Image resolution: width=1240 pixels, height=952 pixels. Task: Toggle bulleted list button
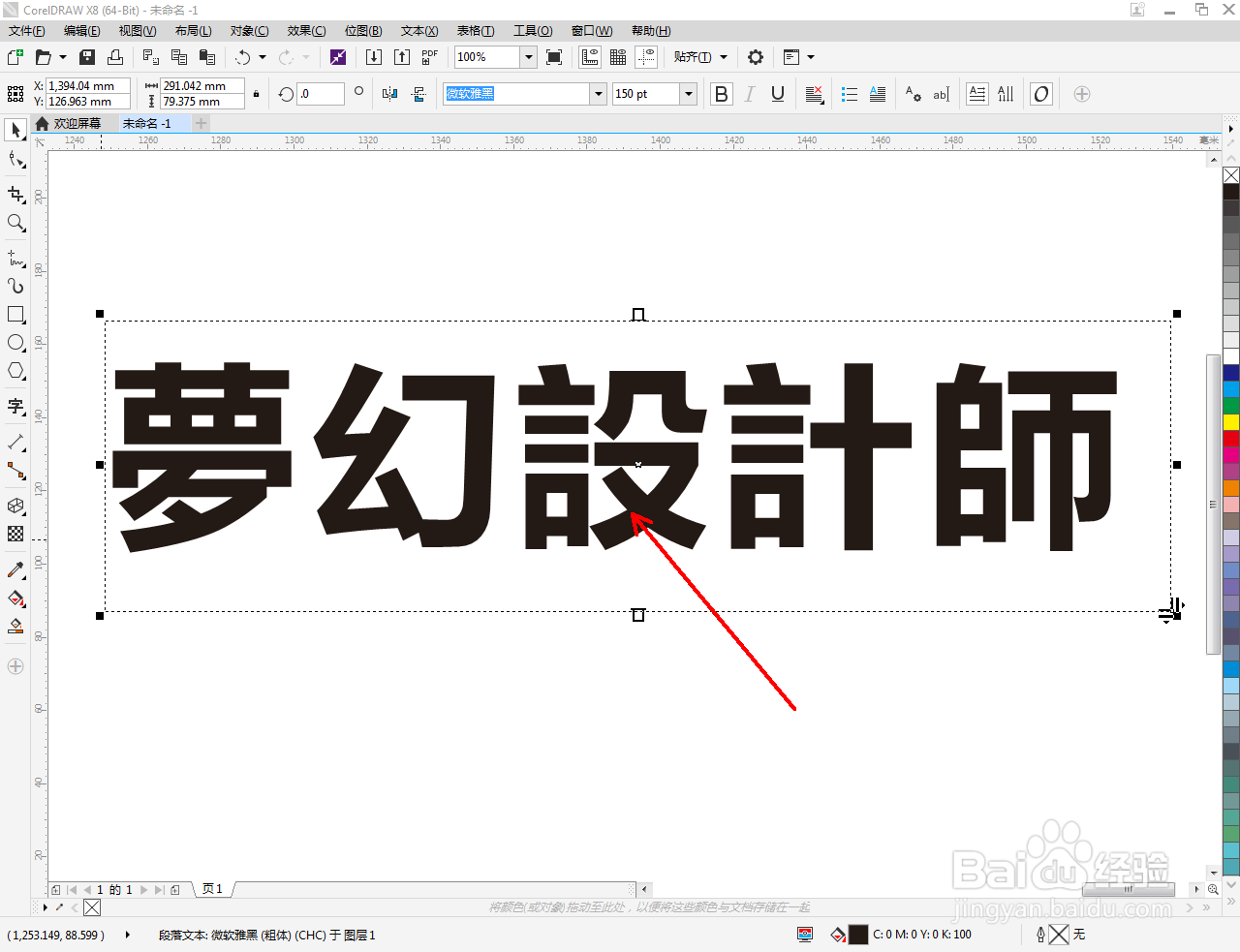(850, 94)
